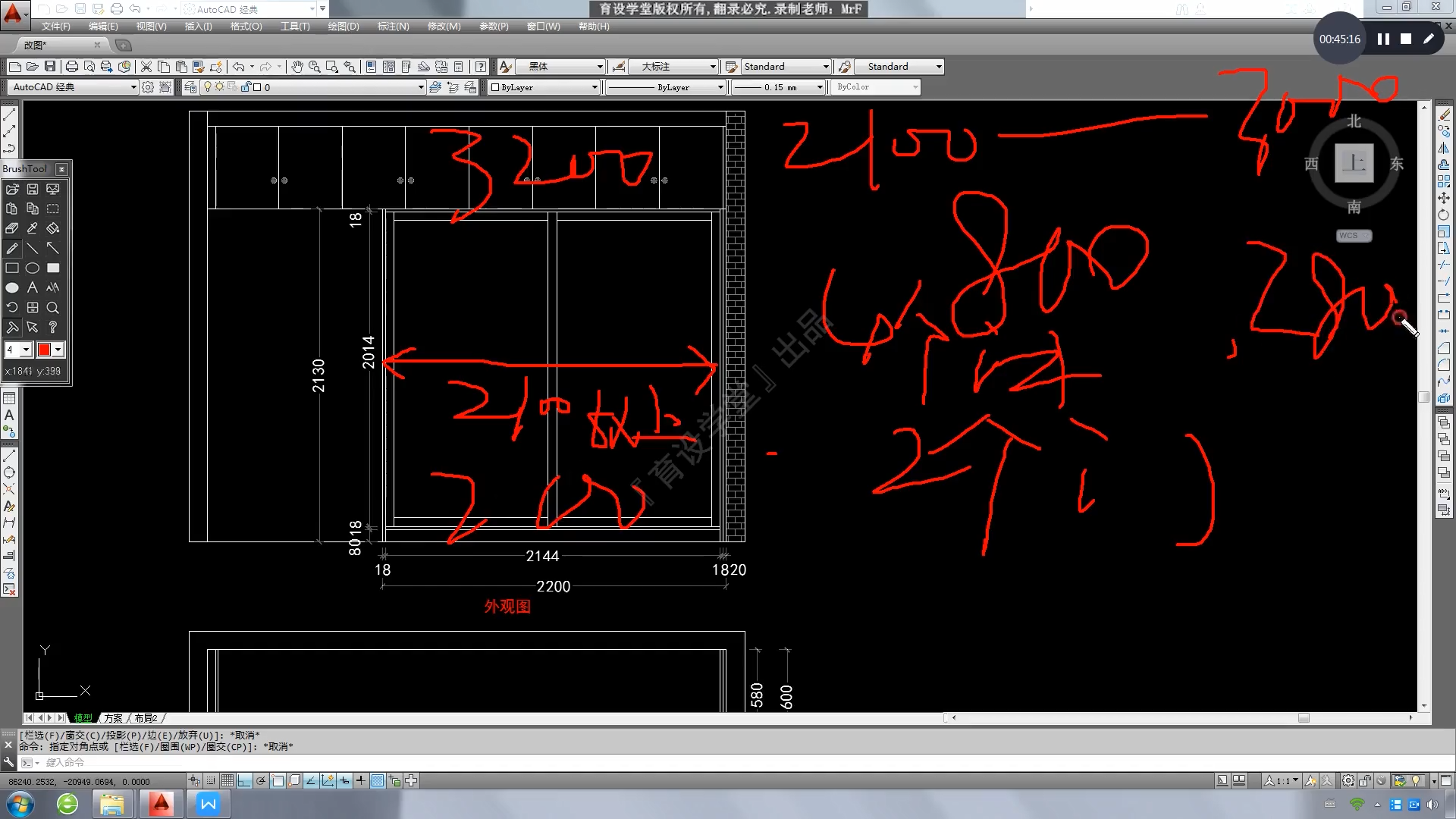This screenshot has width=1456, height=819.
Task: Expand the AutoCAD 经典 workspace dropdown
Action: click(133, 87)
